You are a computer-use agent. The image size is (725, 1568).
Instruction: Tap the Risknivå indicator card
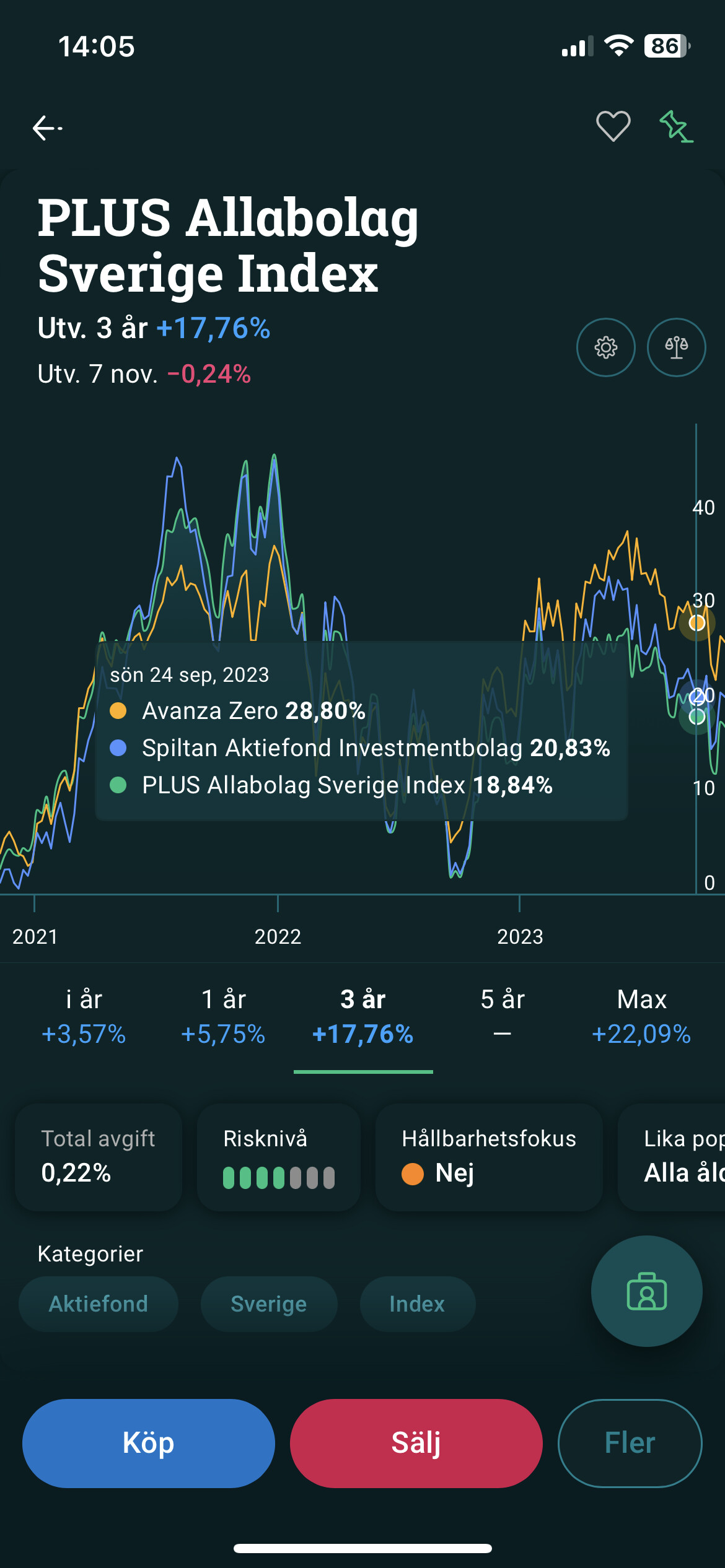(x=279, y=1156)
